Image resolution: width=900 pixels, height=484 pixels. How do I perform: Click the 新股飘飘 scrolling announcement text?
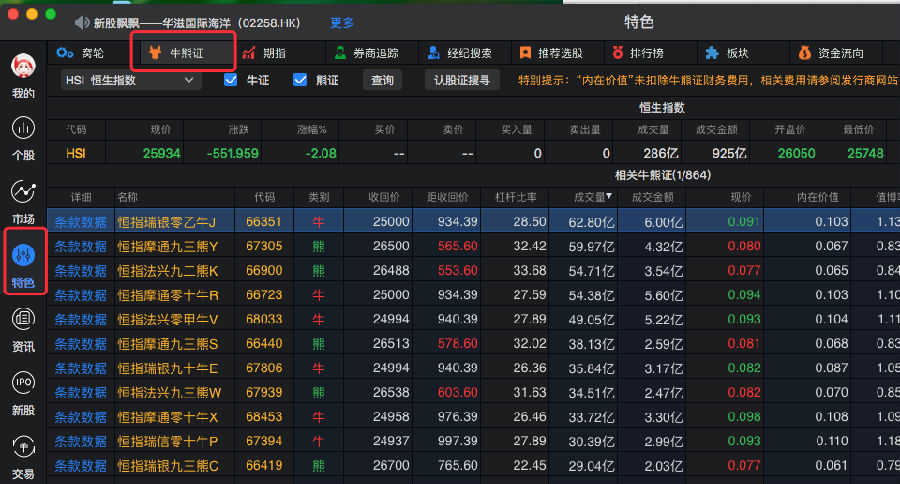click(x=196, y=22)
